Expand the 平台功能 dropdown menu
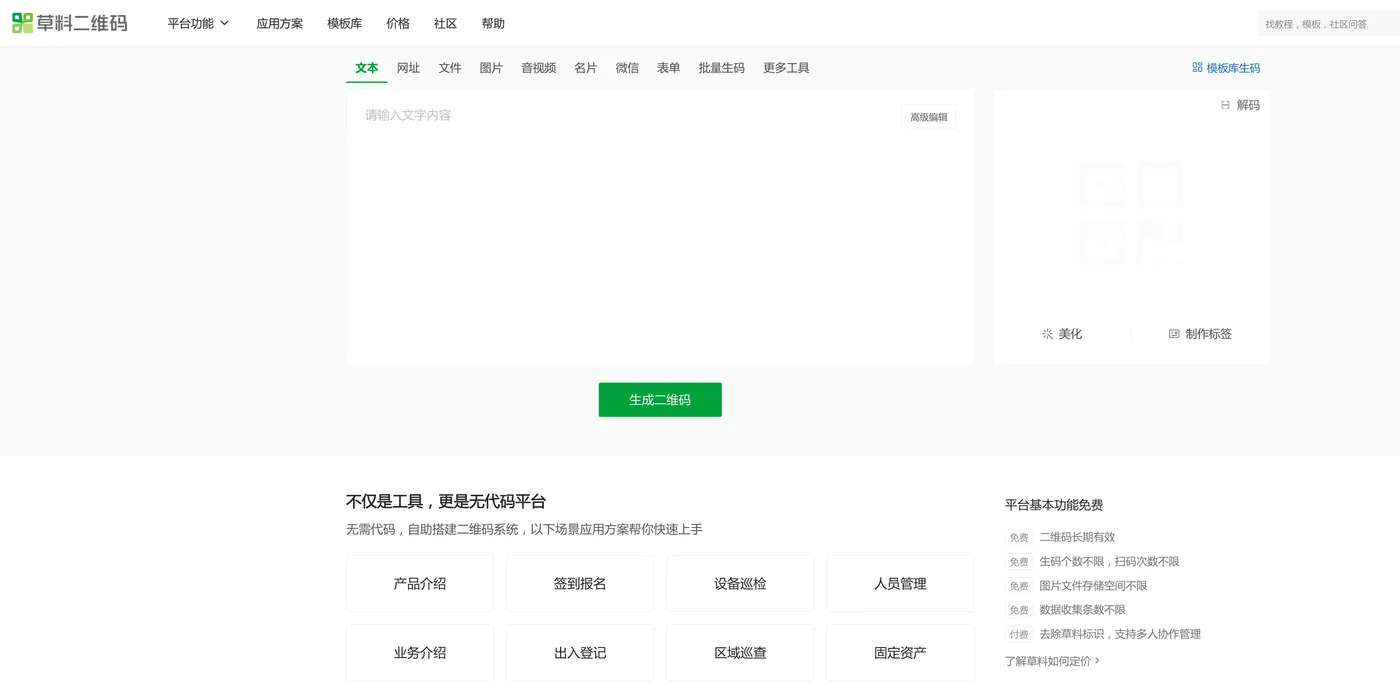The image size is (1400, 685). [198, 23]
